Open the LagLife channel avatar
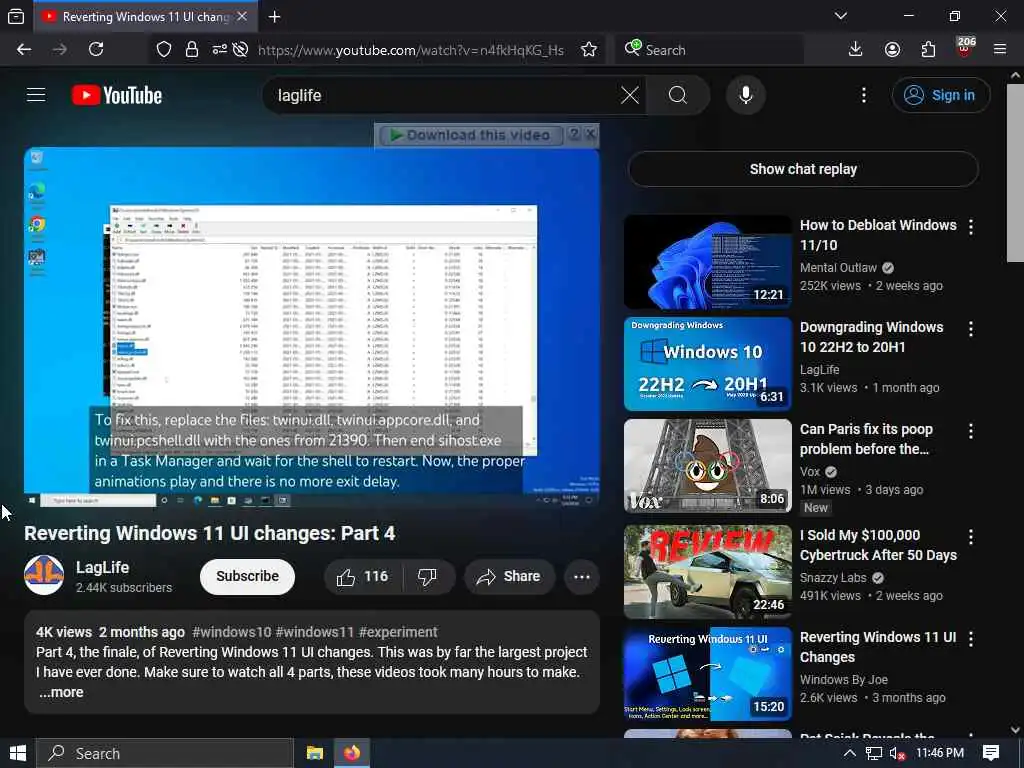 coord(44,575)
